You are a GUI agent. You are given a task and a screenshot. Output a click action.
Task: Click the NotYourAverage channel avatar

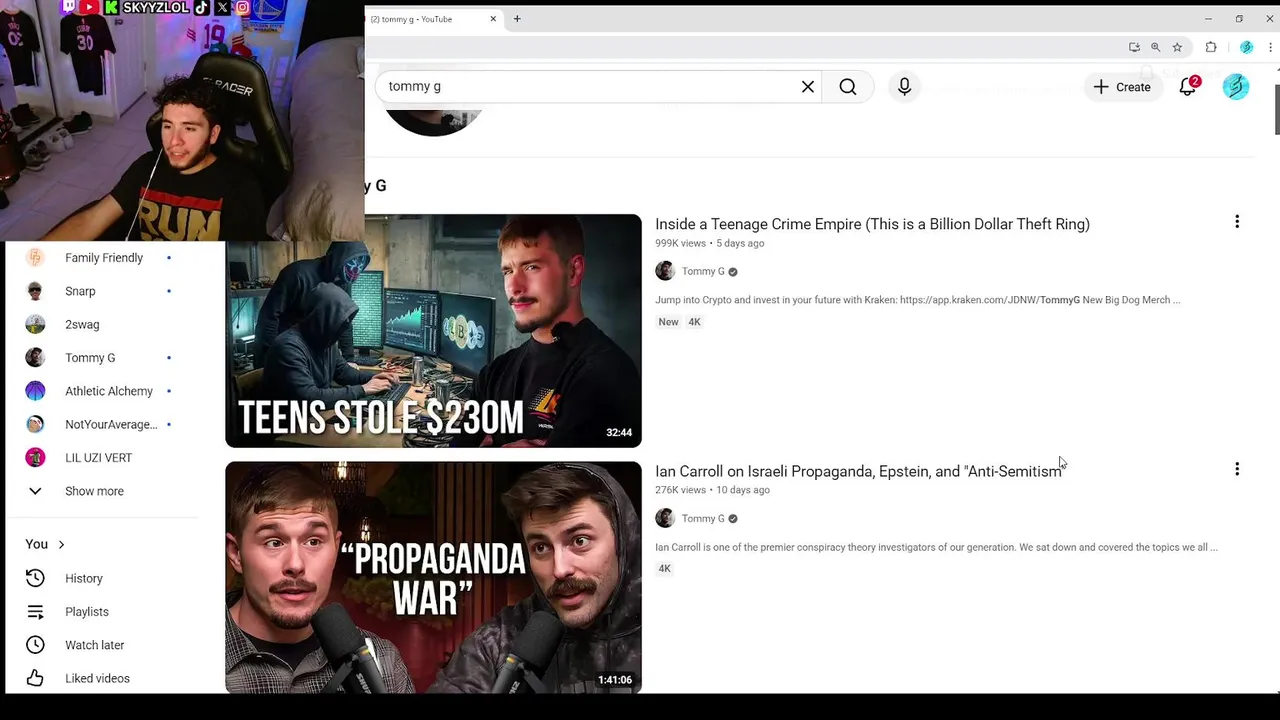coord(35,424)
